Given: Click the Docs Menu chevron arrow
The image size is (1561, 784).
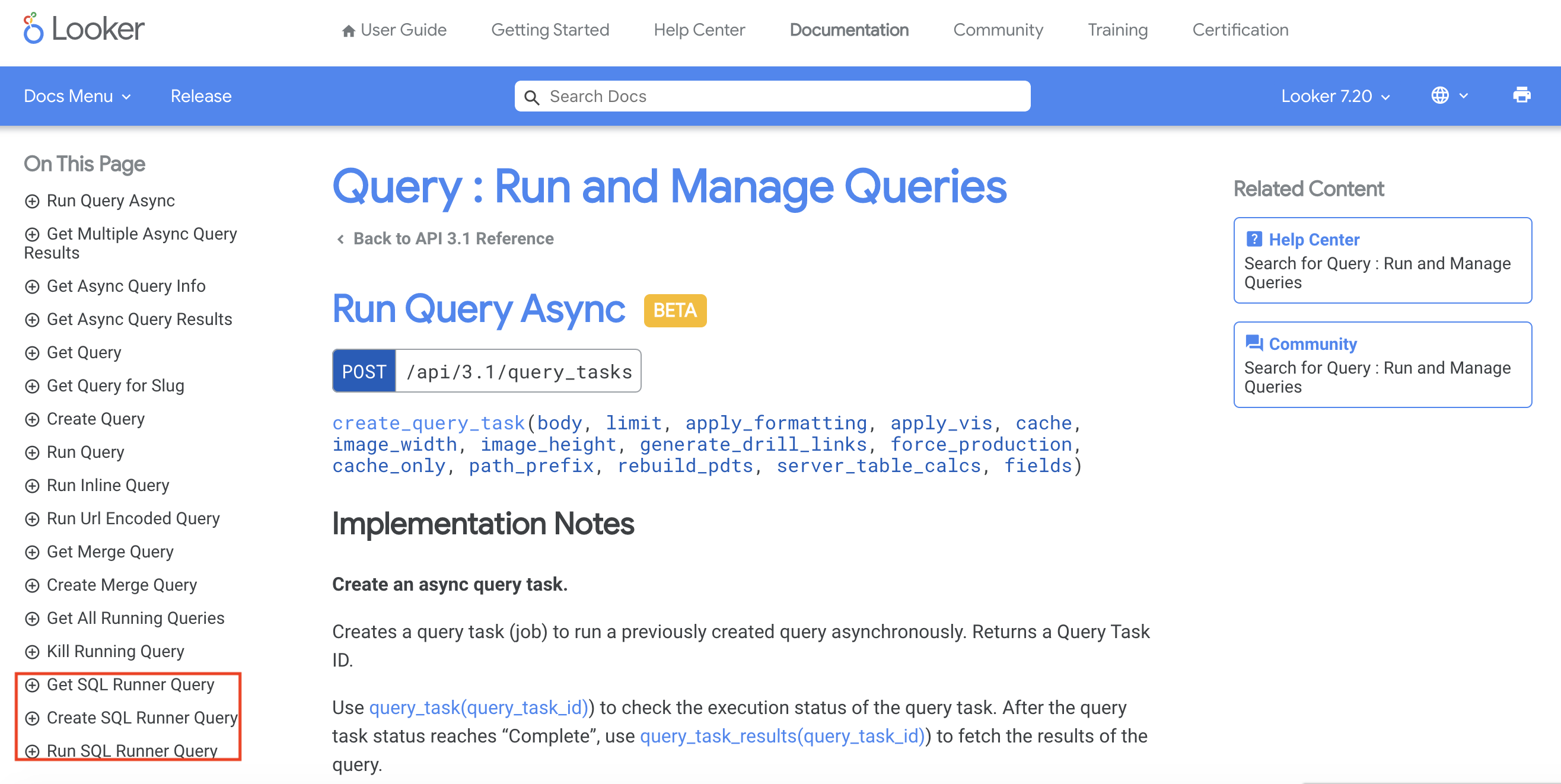Looking at the screenshot, I should (126, 97).
